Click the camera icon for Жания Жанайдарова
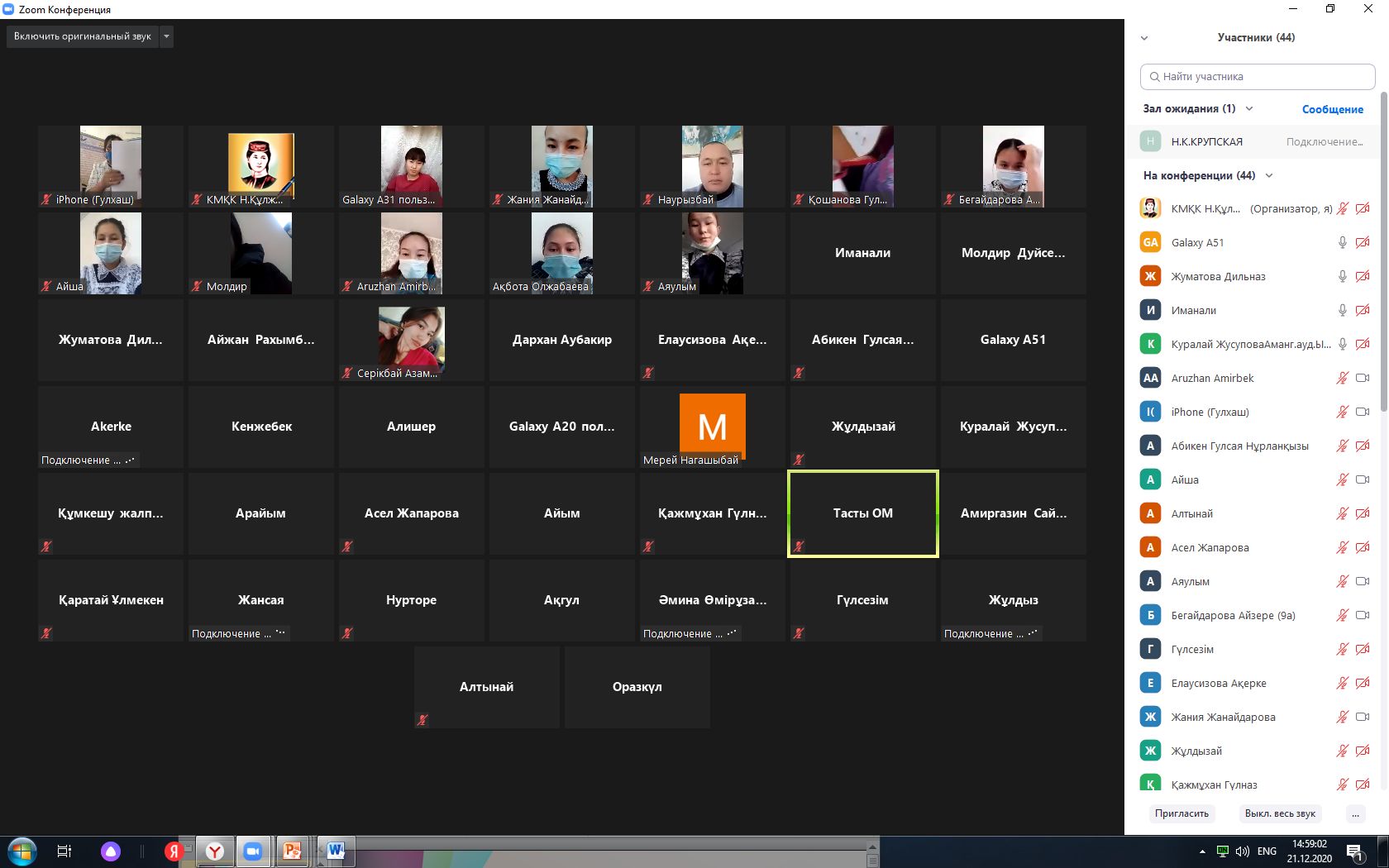This screenshot has height=868, width=1389. coord(1363,717)
